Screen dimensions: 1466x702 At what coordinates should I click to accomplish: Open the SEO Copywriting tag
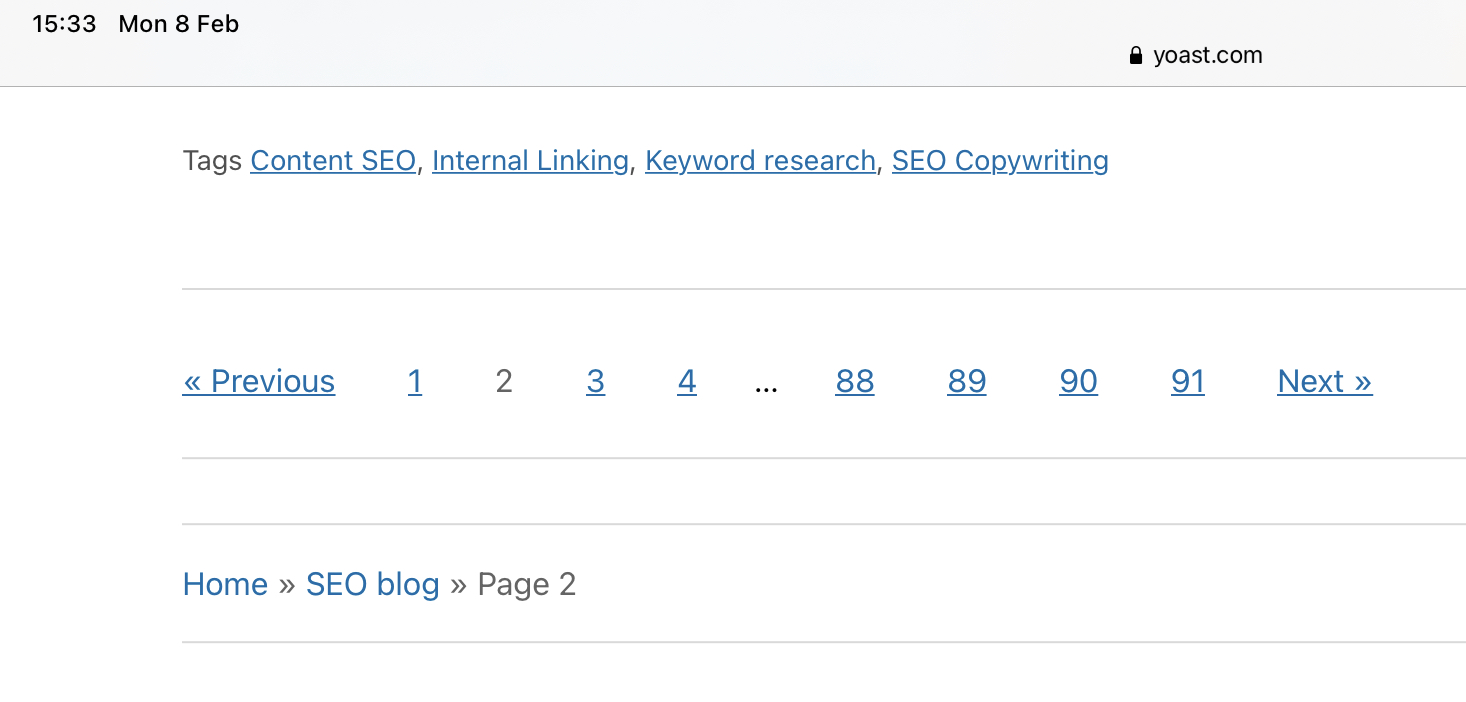[x=1000, y=160]
